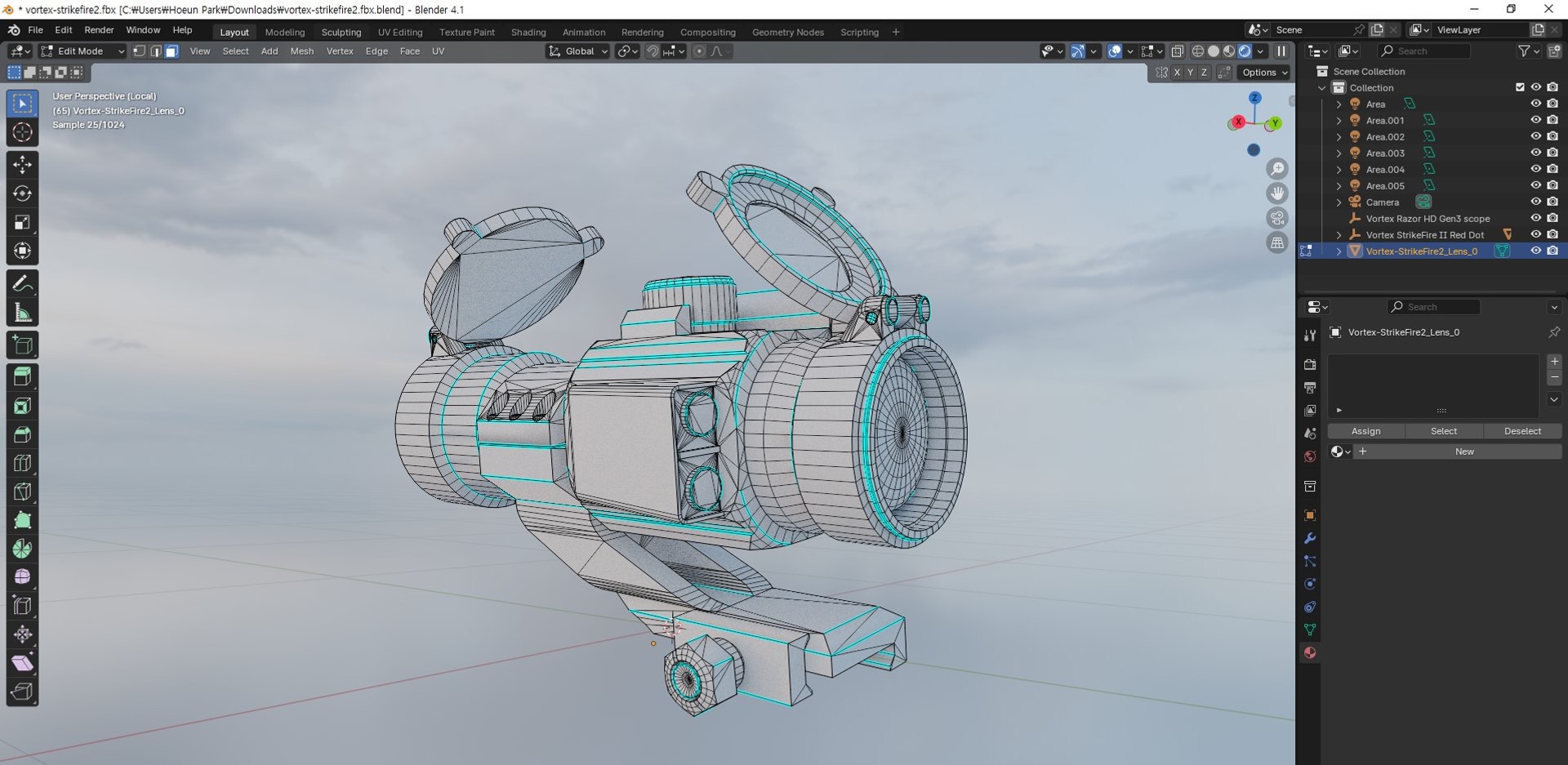The height and width of the screenshot is (765, 1568).
Task: Toggle camera view icon in viewport
Action: [x=1277, y=218]
